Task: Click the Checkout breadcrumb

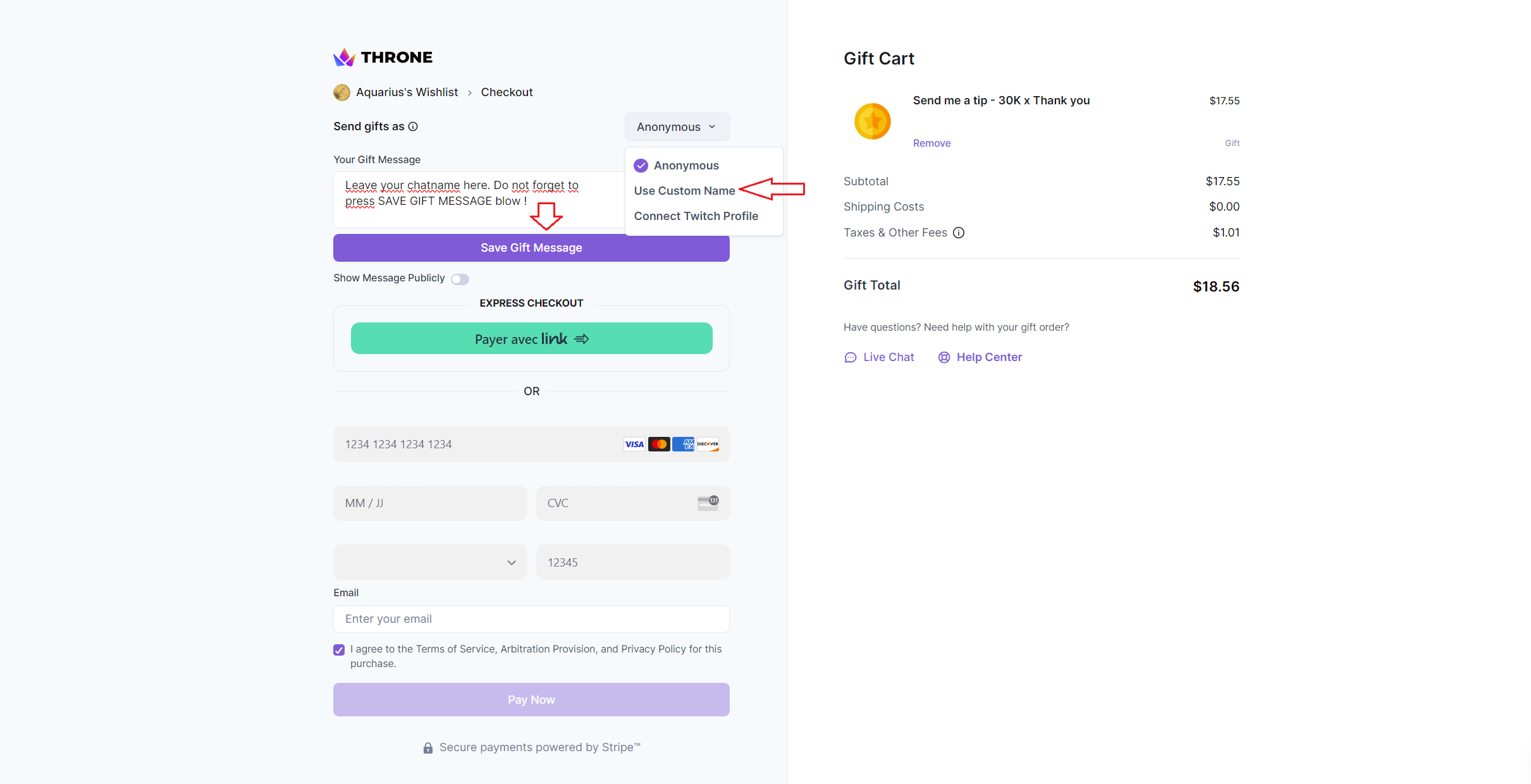Action: pos(507,92)
